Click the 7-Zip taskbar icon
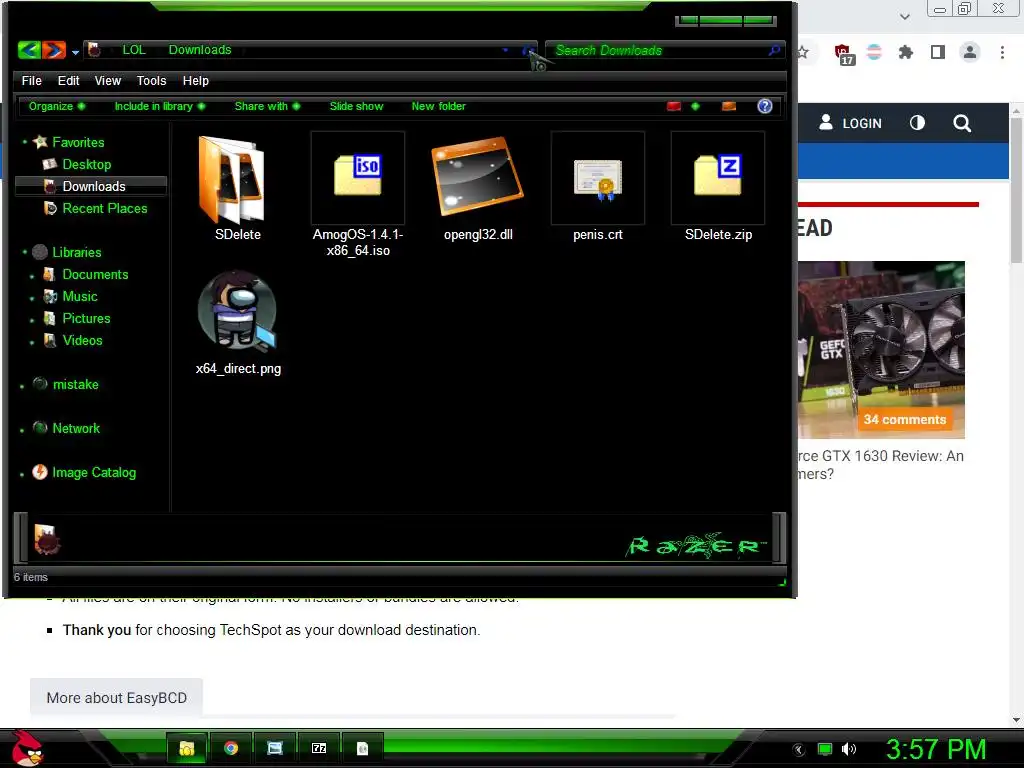The image size is (1024, 768). (319, 748)
